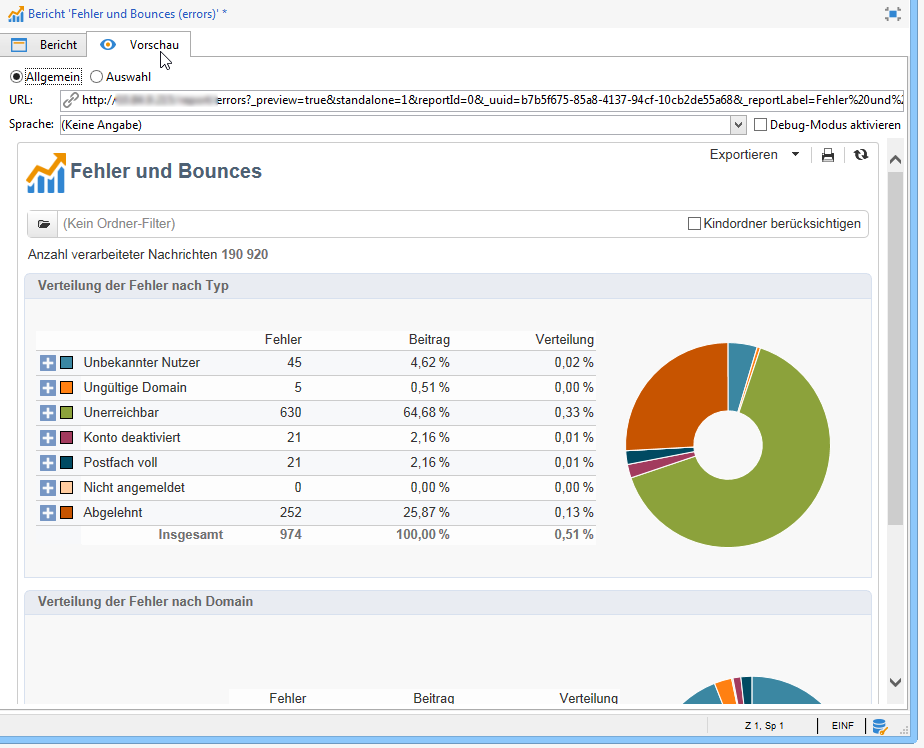The width and height of the screenshot is (924, 748).
Task: Click the Verteilung column header
Action: pos(565,340)
